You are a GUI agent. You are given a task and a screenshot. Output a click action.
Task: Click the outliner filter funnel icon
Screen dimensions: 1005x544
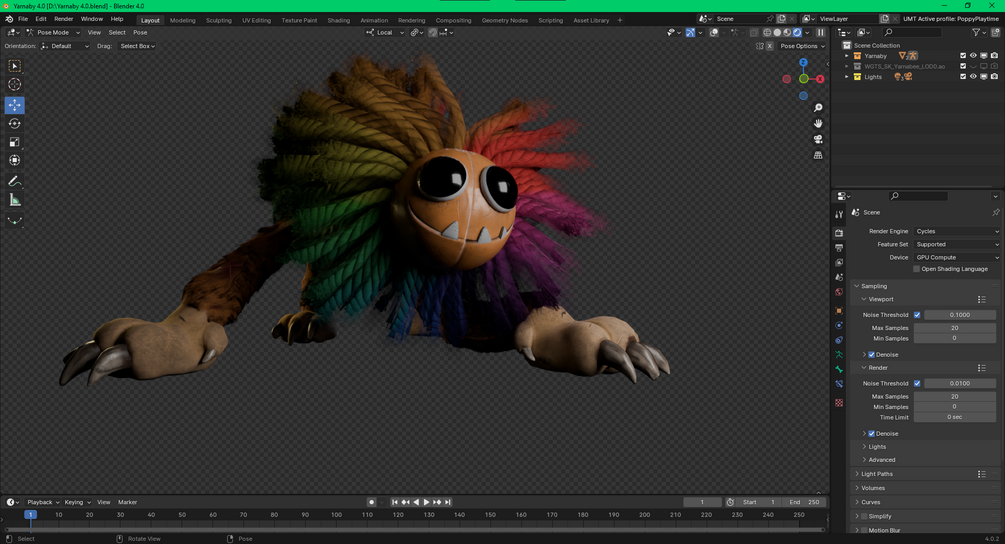click(x=976, y=32)
